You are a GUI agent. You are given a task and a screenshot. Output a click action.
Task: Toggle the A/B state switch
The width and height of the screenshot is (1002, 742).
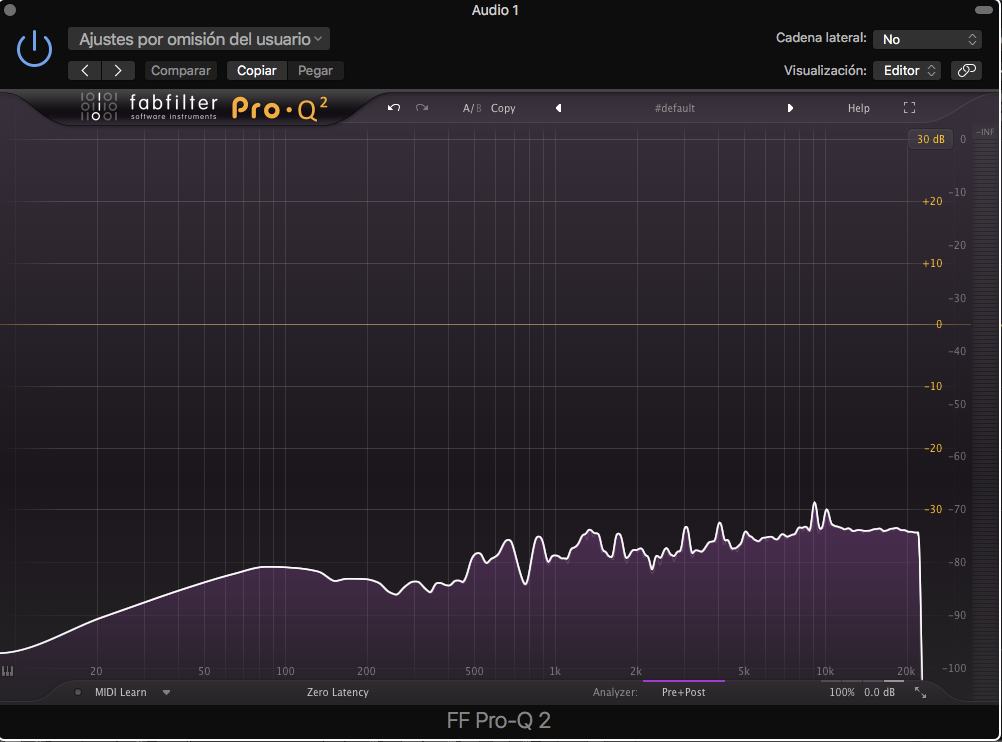471,108
